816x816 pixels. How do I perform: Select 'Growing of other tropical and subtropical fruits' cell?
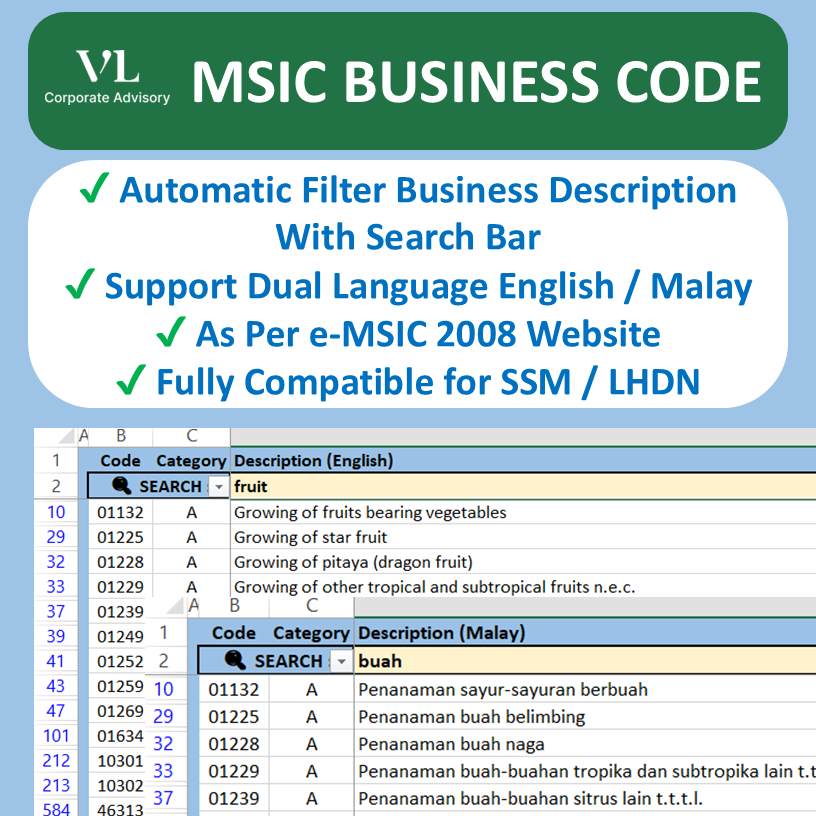(x=523, y=586)
